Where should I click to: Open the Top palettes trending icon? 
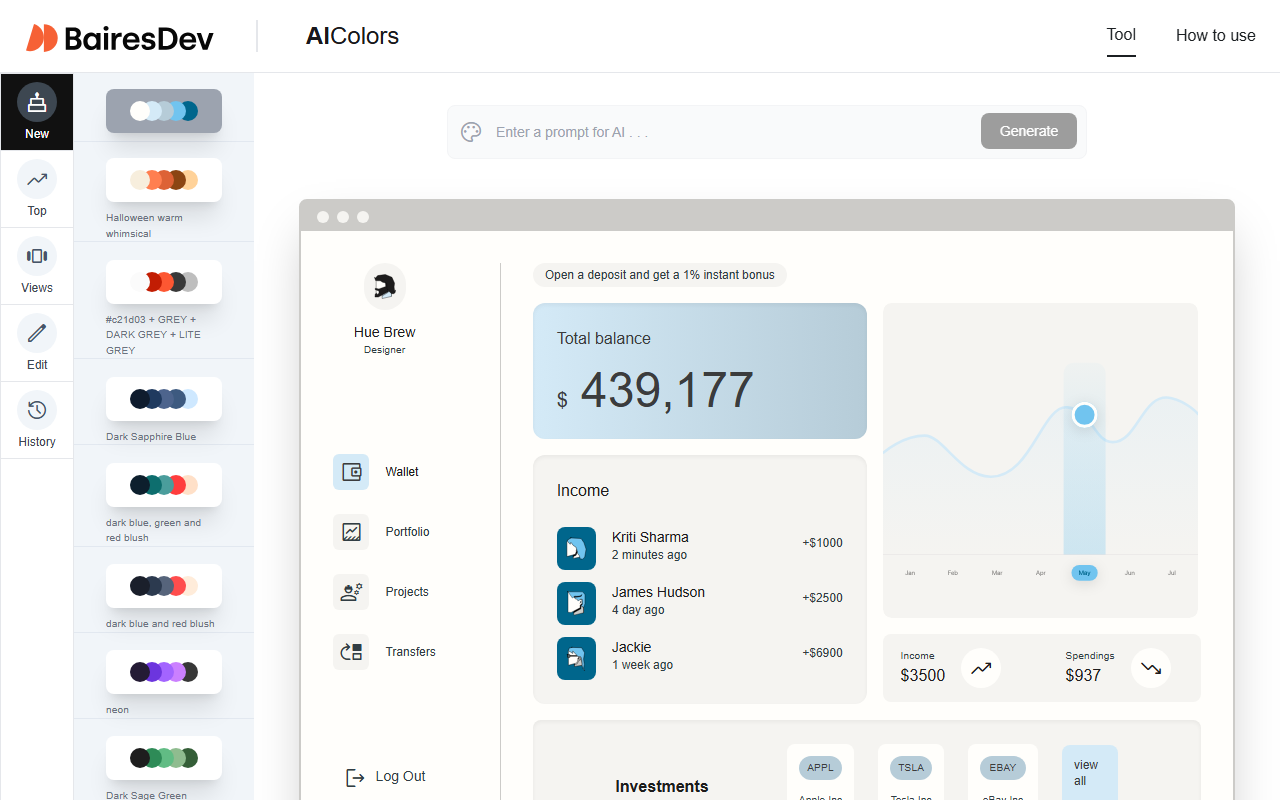[x=37, y=179]
